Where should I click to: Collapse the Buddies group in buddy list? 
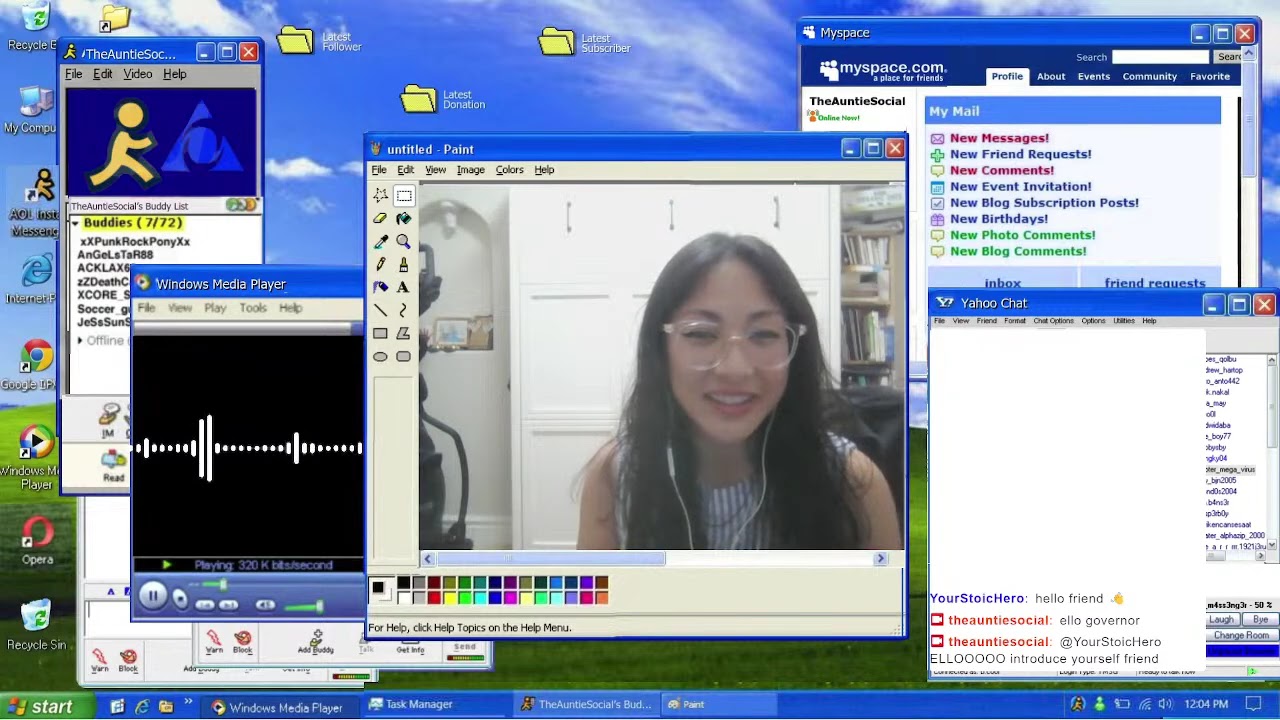(75, 223)
